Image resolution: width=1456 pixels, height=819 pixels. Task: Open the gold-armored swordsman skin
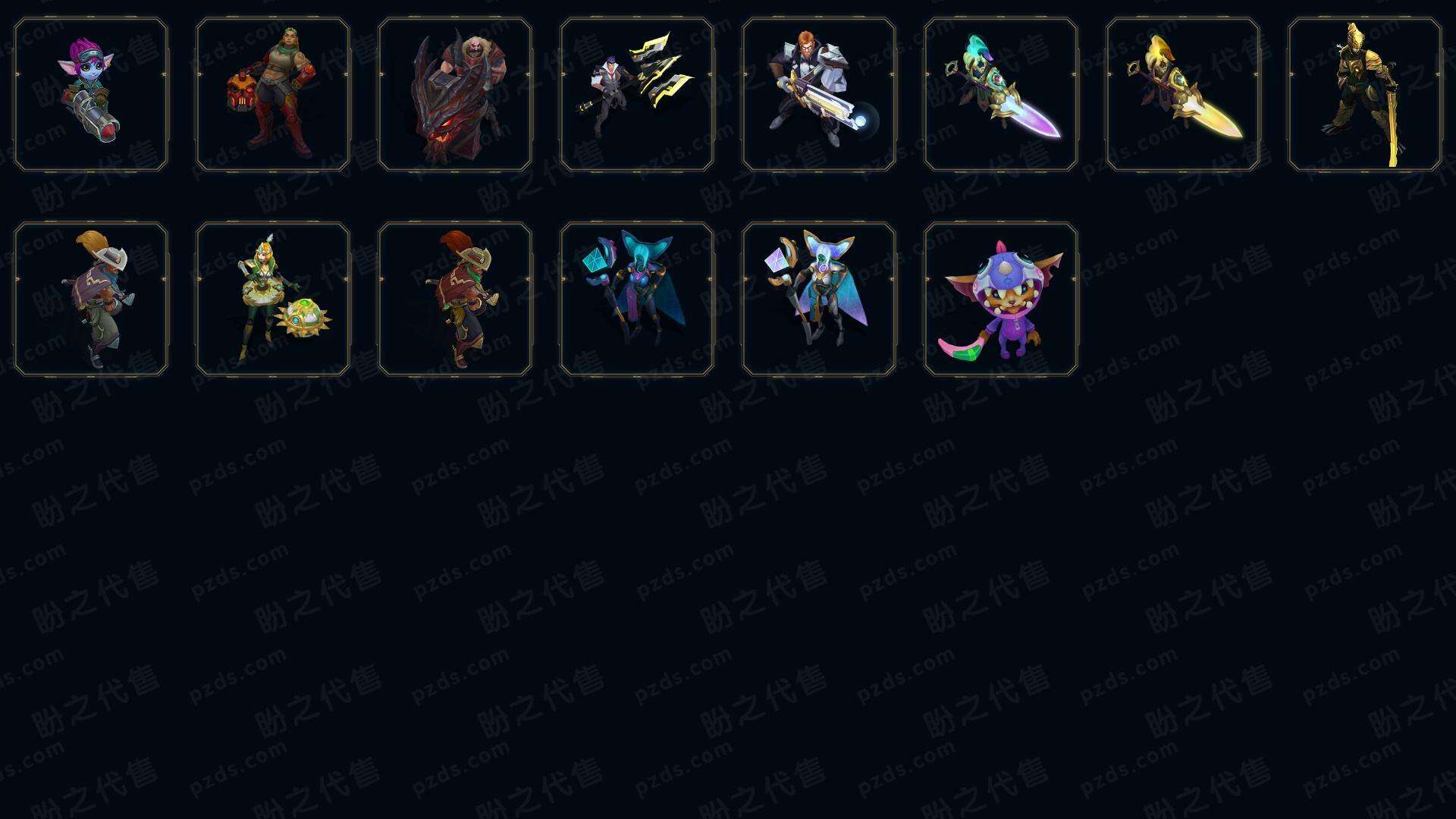1365,95
